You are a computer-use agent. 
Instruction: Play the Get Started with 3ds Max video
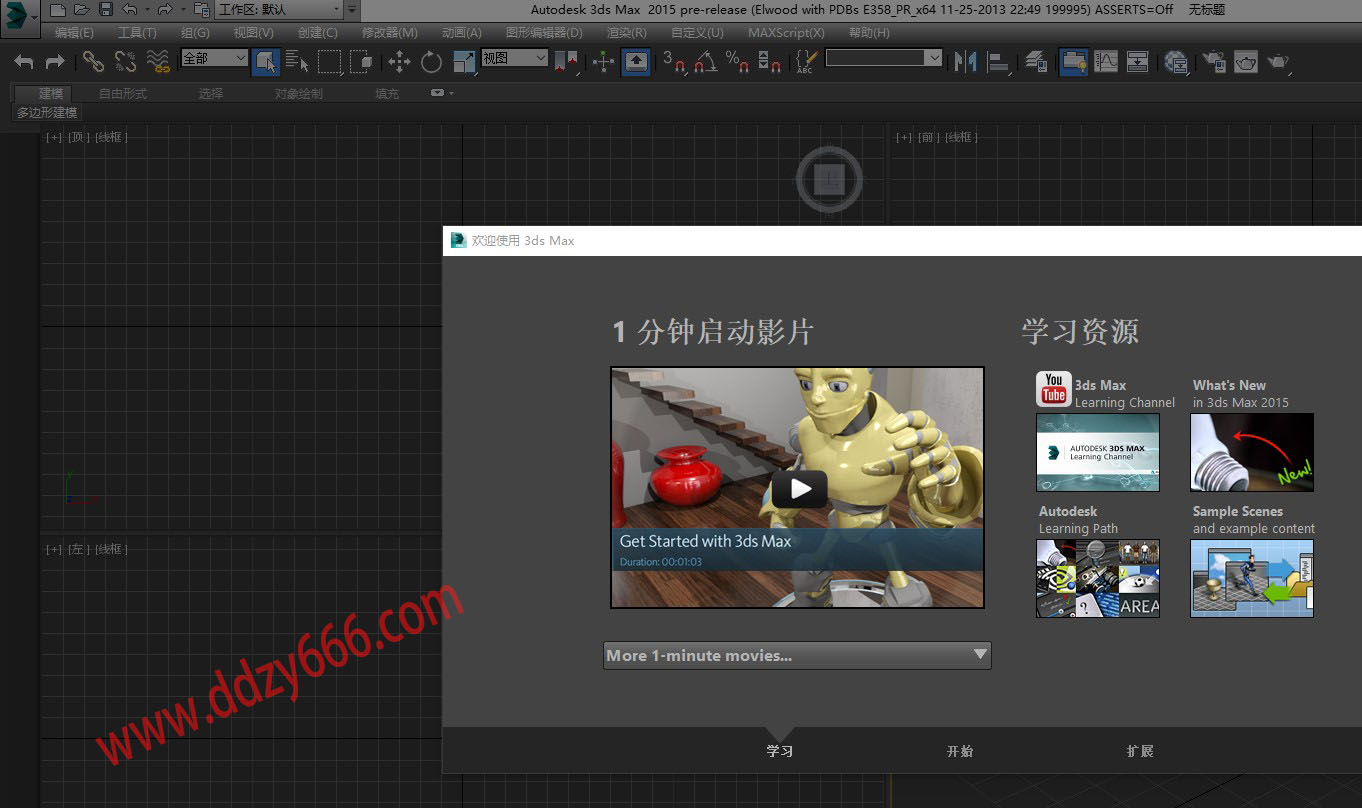click(x=799, y=488)
